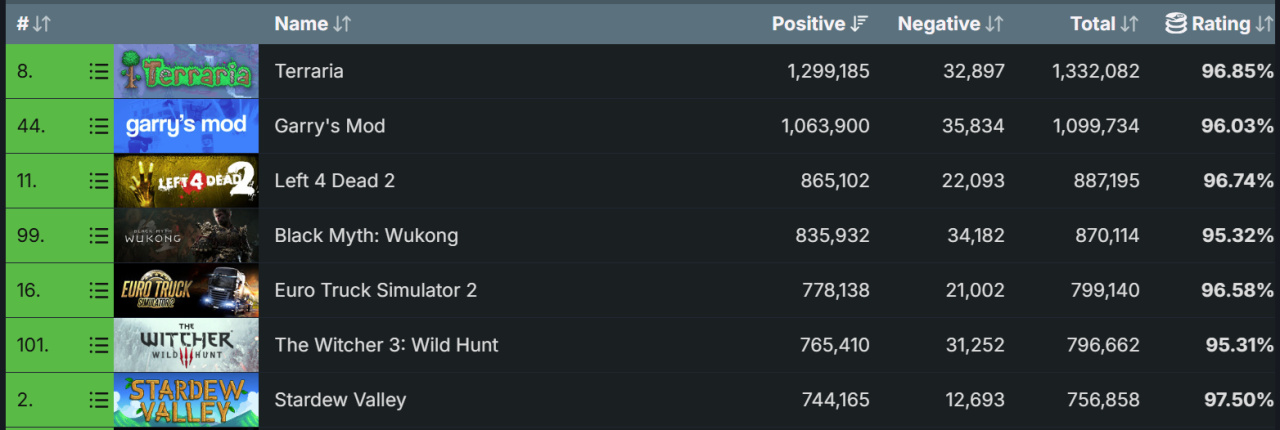Viewport: 1280px width, 430px height.
Task: Open the list icon next to The Witcher 3
Action: click(x=98, y=345)
